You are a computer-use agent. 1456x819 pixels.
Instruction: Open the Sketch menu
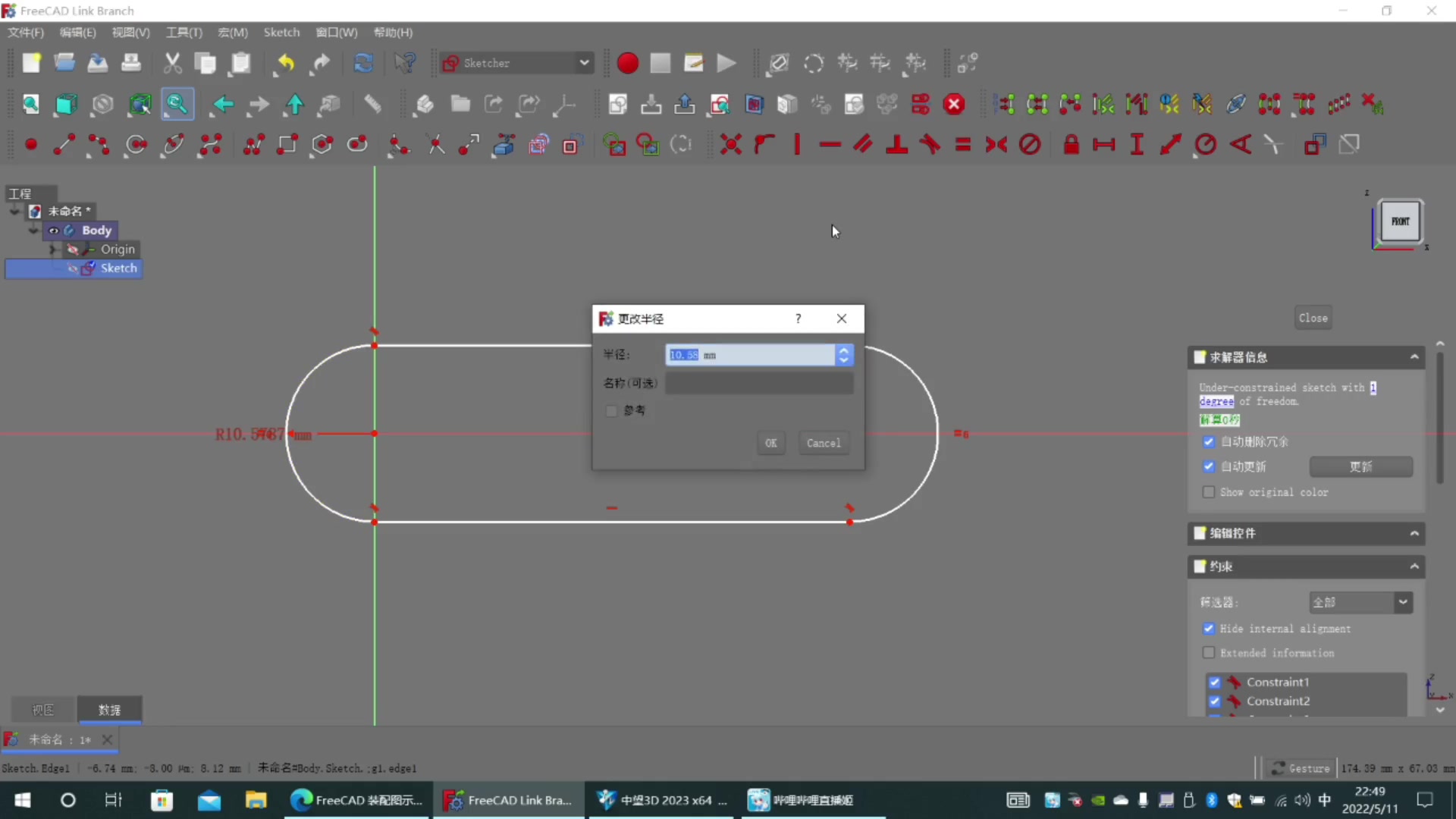tap(281, 33)
